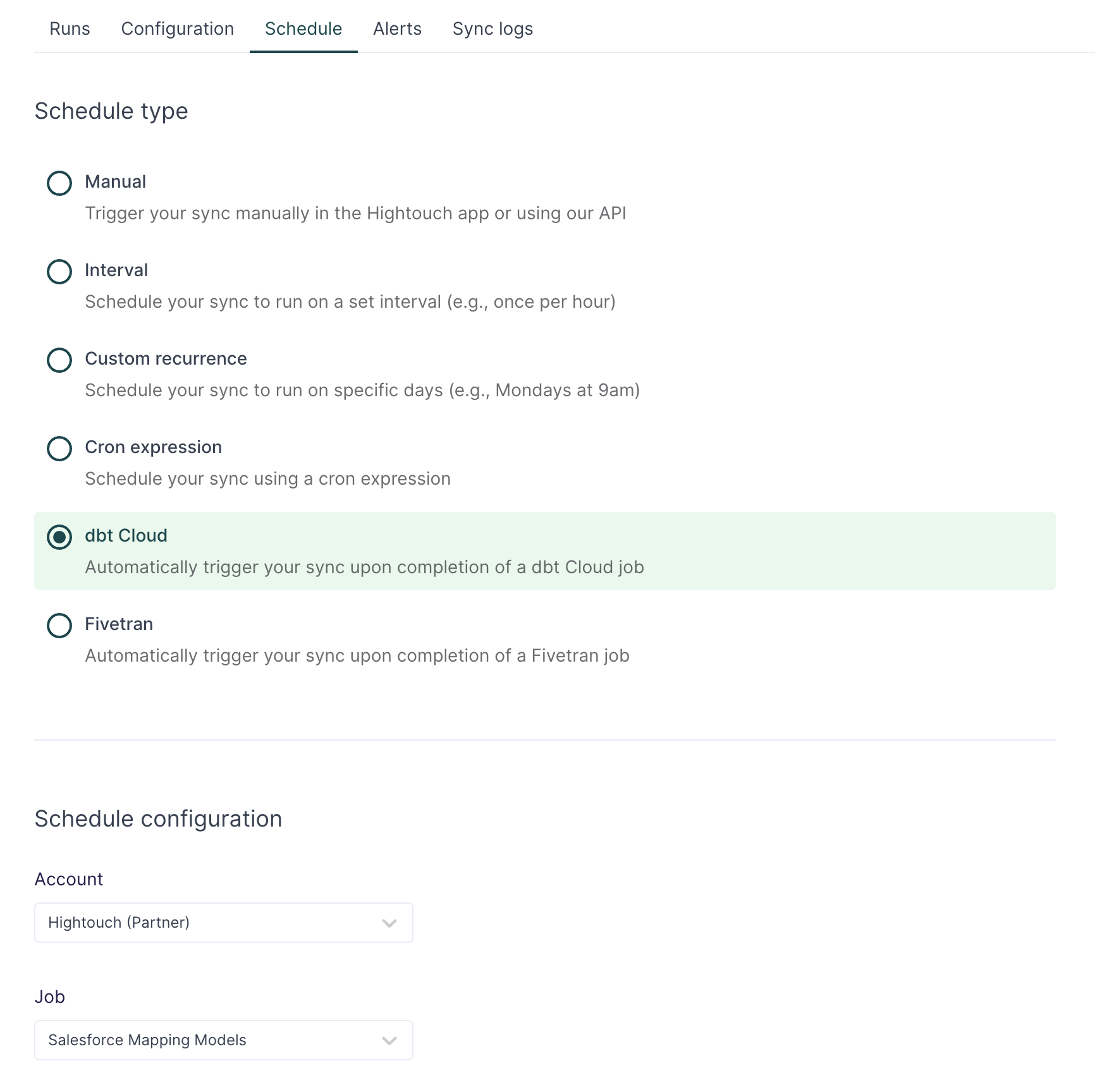
Task: Pick the Custom recurrence radio button
Action: coord(59,360)
